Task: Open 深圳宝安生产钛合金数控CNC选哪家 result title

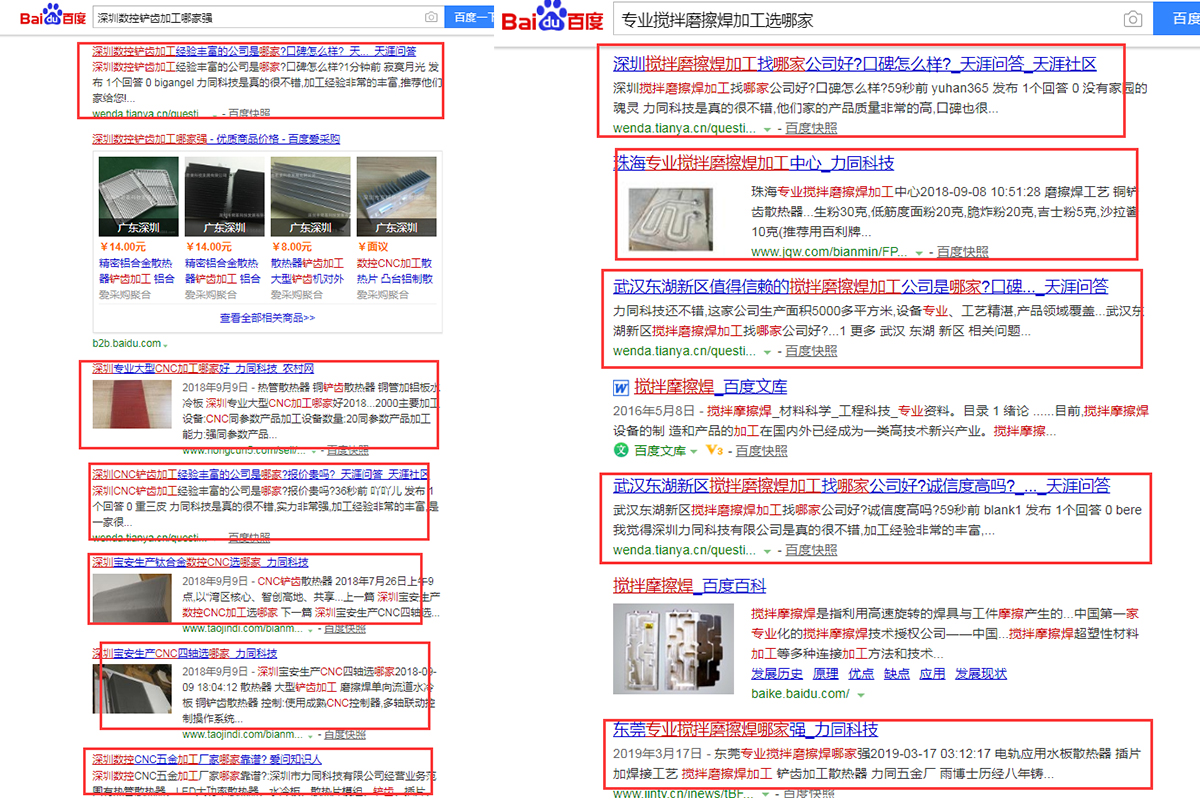Action: [x=200, y=562]
